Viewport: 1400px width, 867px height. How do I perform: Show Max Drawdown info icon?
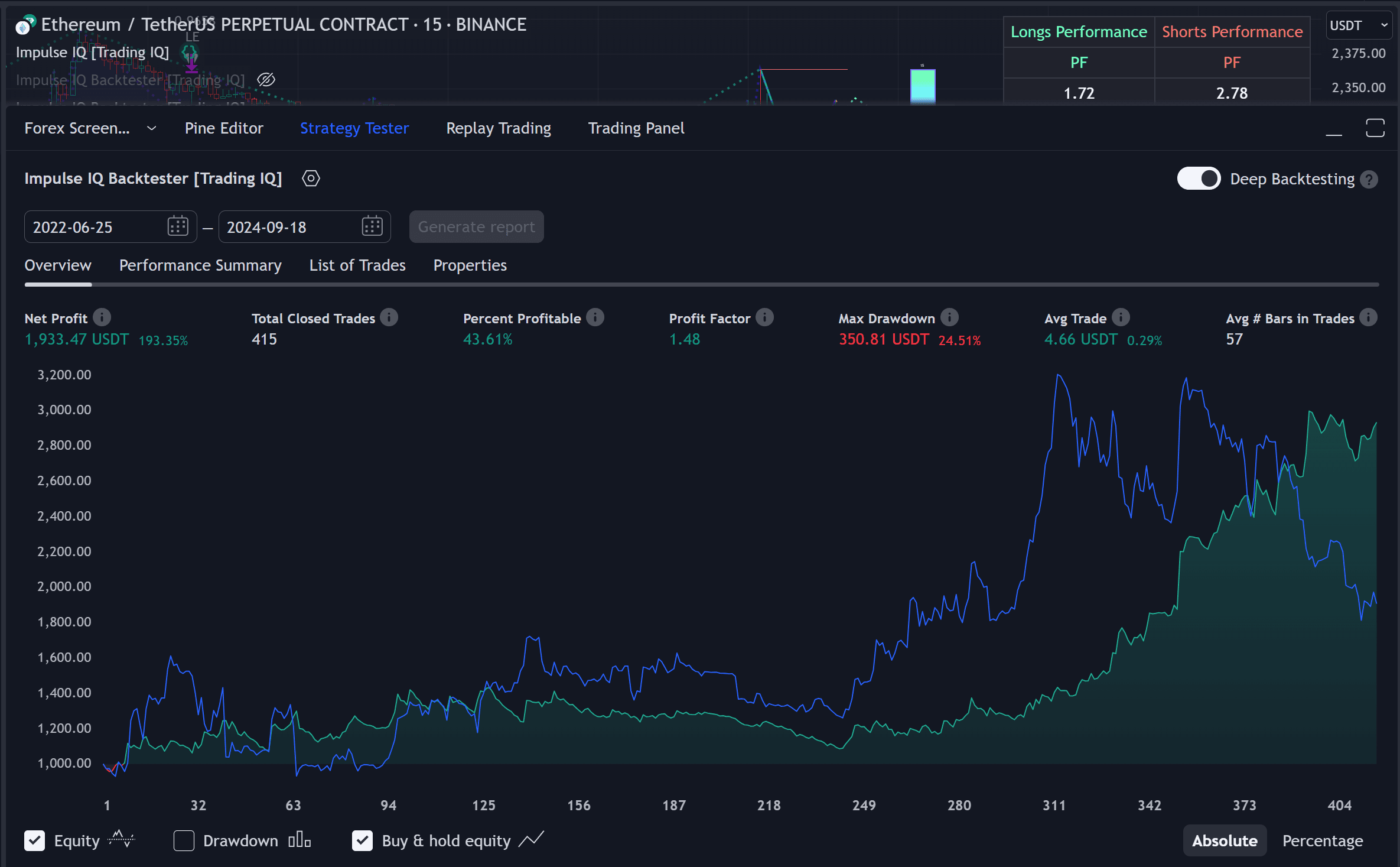coord(949,317)
